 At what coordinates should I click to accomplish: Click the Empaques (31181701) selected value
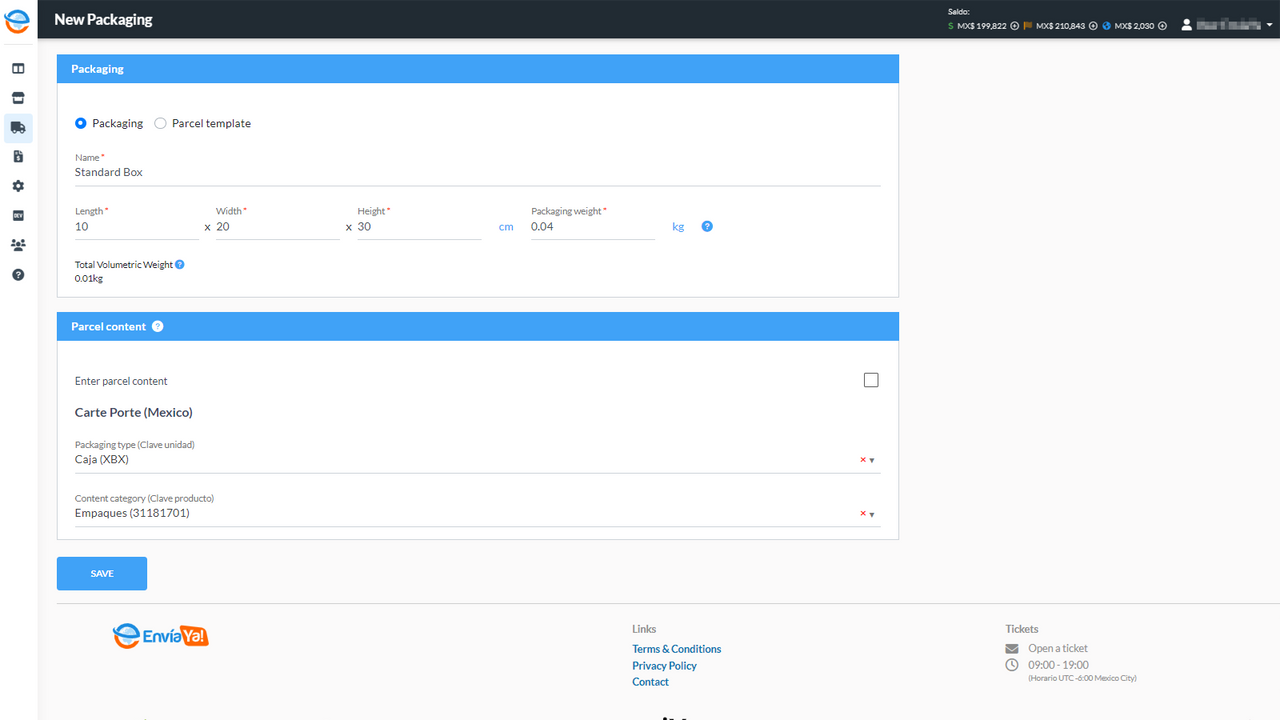(132, 514)
